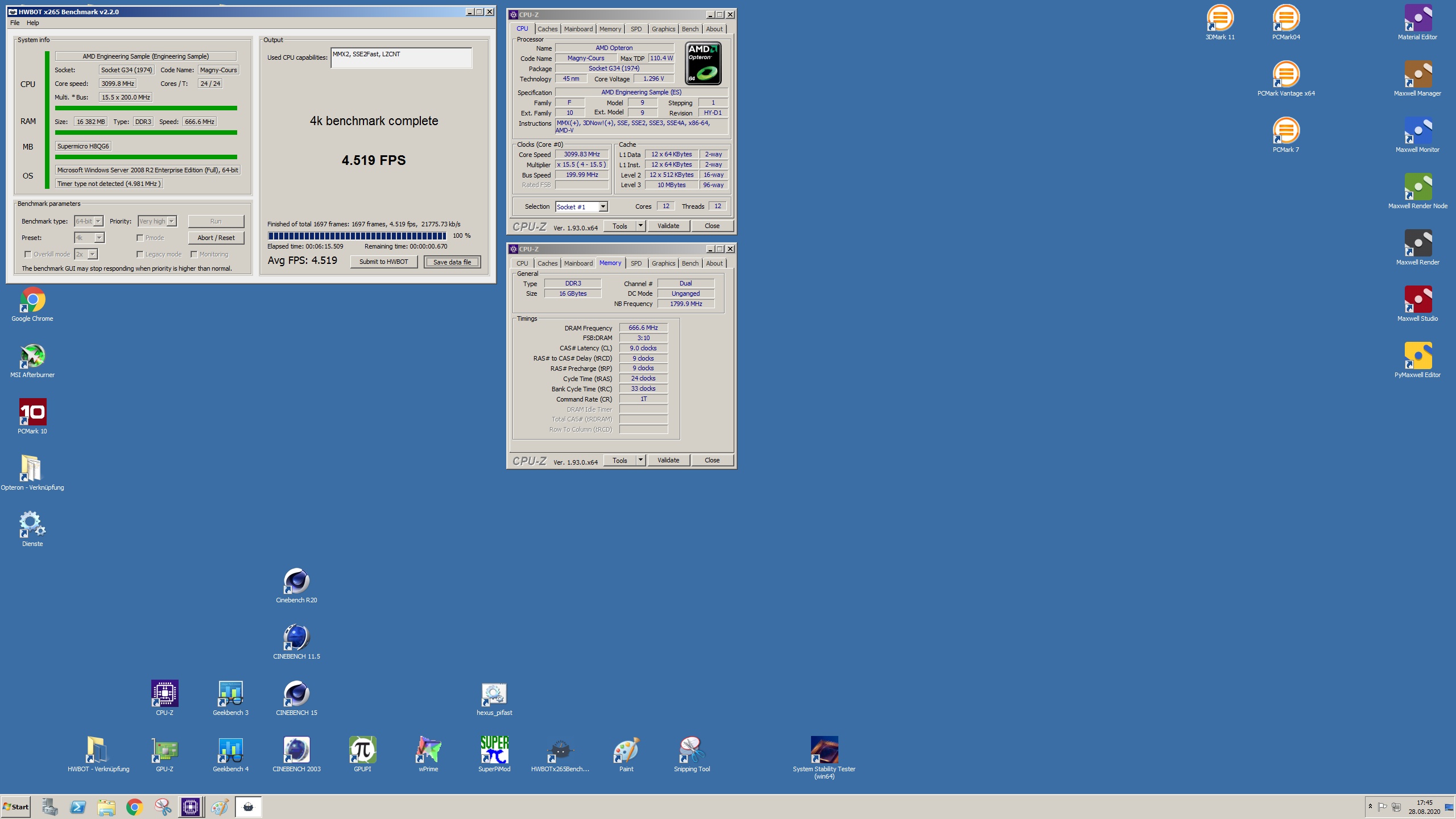1456x819 pixels.
Task: Open the About tab in lower CPU-Z
Action: point(714,263)
